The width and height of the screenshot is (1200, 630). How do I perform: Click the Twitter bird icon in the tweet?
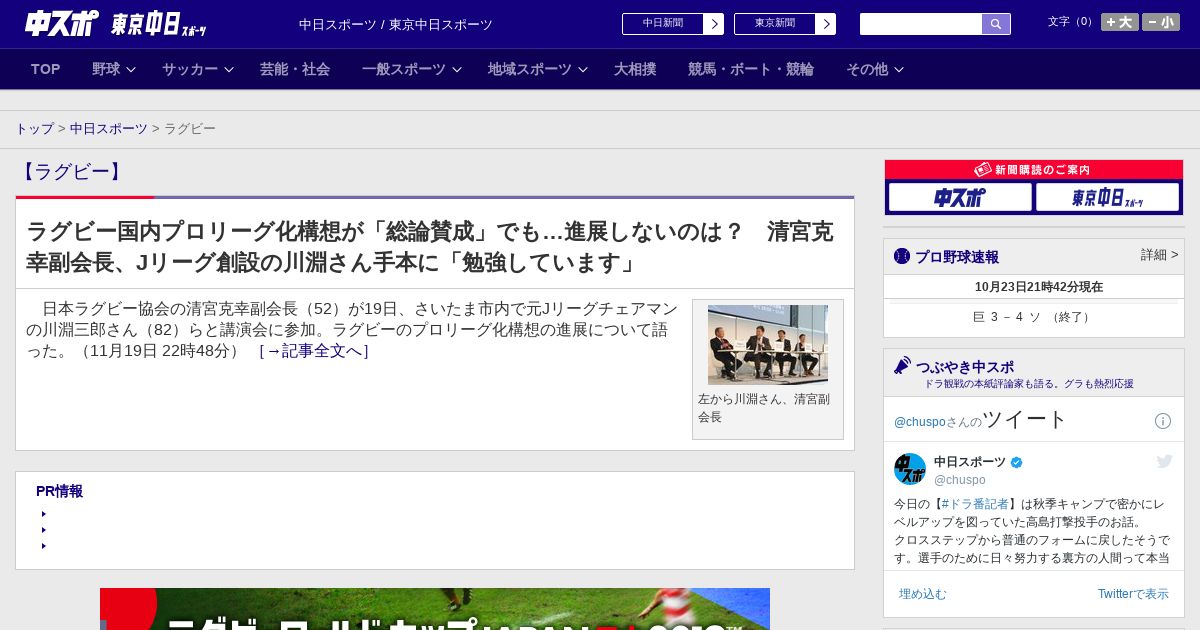coord(1164,461)
